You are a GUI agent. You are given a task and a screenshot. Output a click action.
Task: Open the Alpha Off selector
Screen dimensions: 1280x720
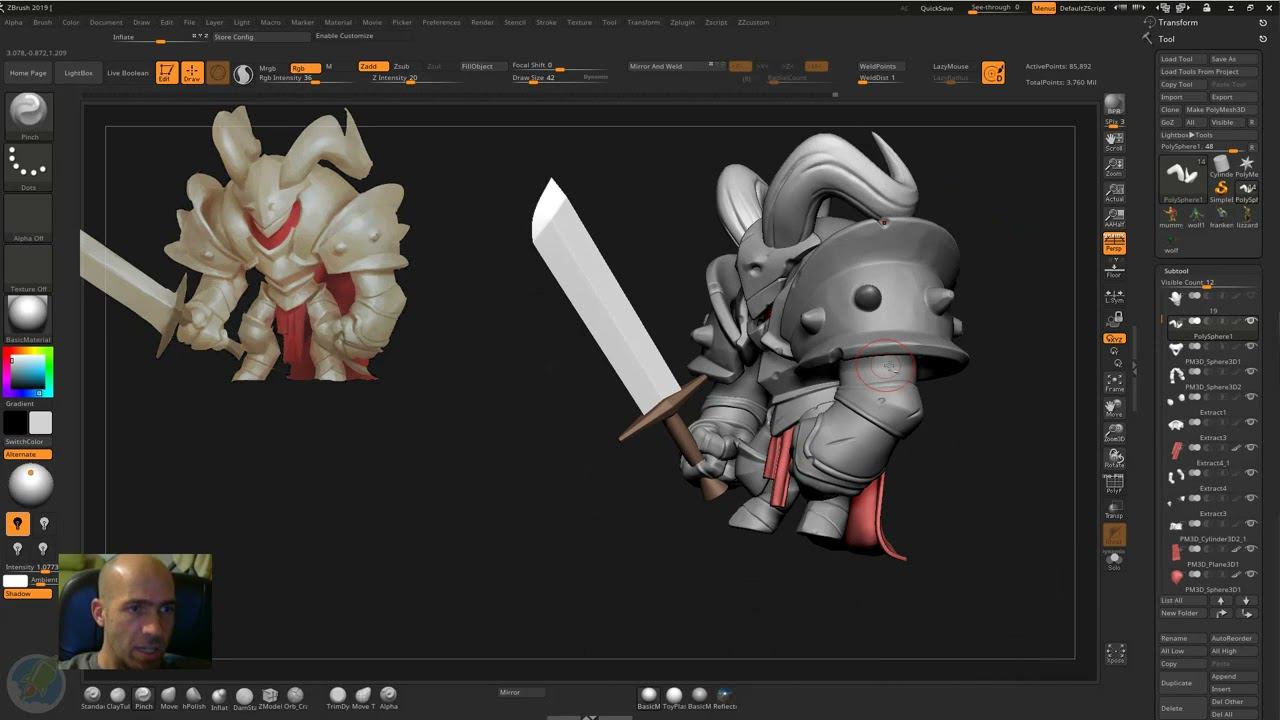pos(28,218)
